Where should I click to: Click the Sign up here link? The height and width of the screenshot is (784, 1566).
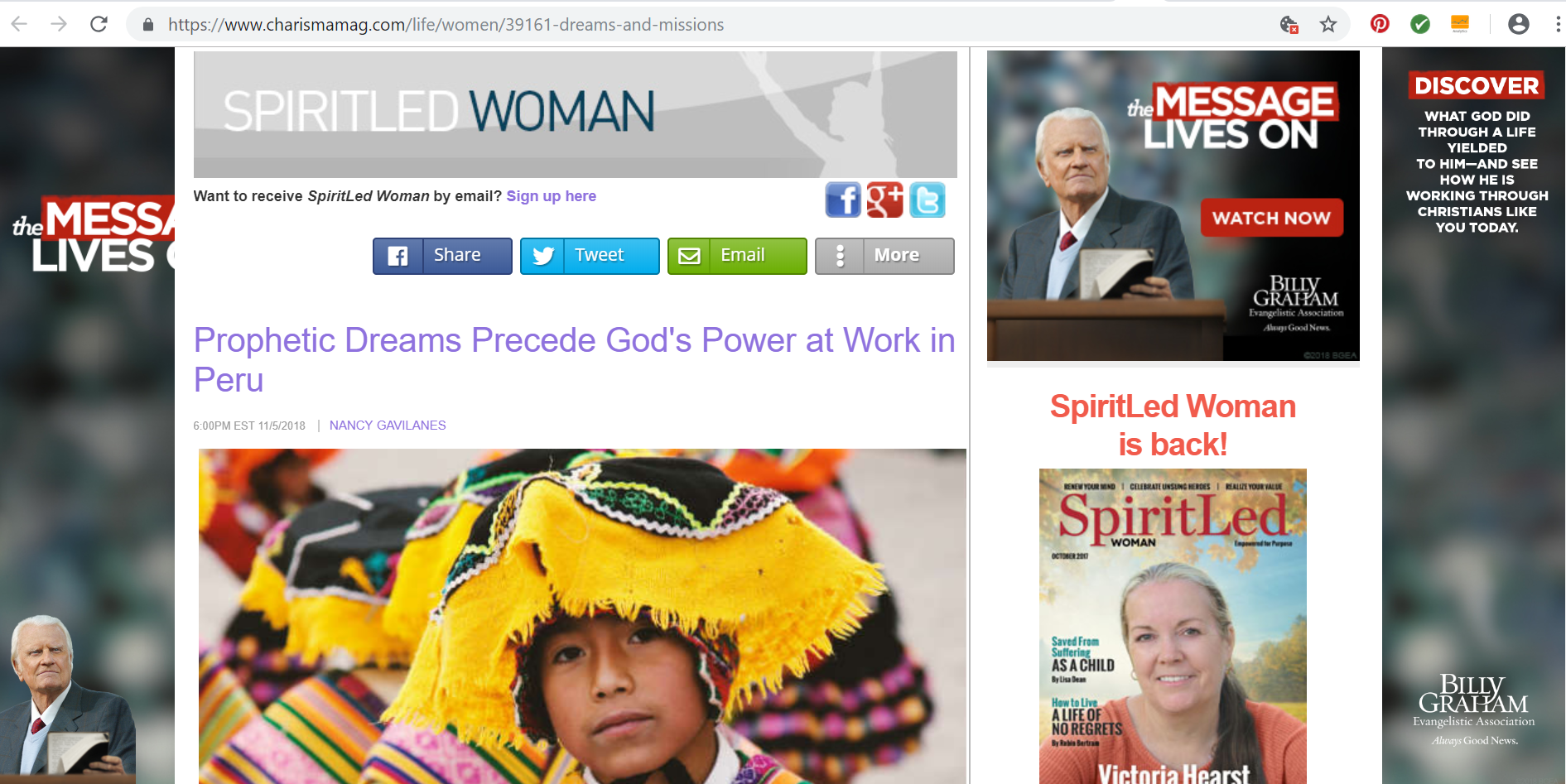click(x=552, y=196)
